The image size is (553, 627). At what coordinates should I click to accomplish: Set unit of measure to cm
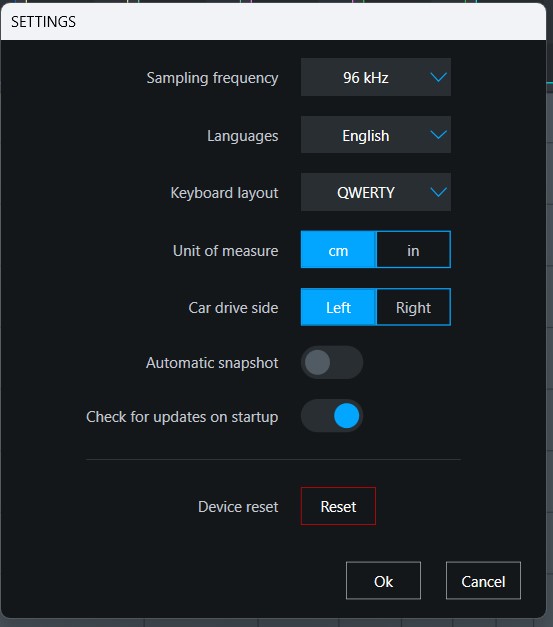point(338,250)
